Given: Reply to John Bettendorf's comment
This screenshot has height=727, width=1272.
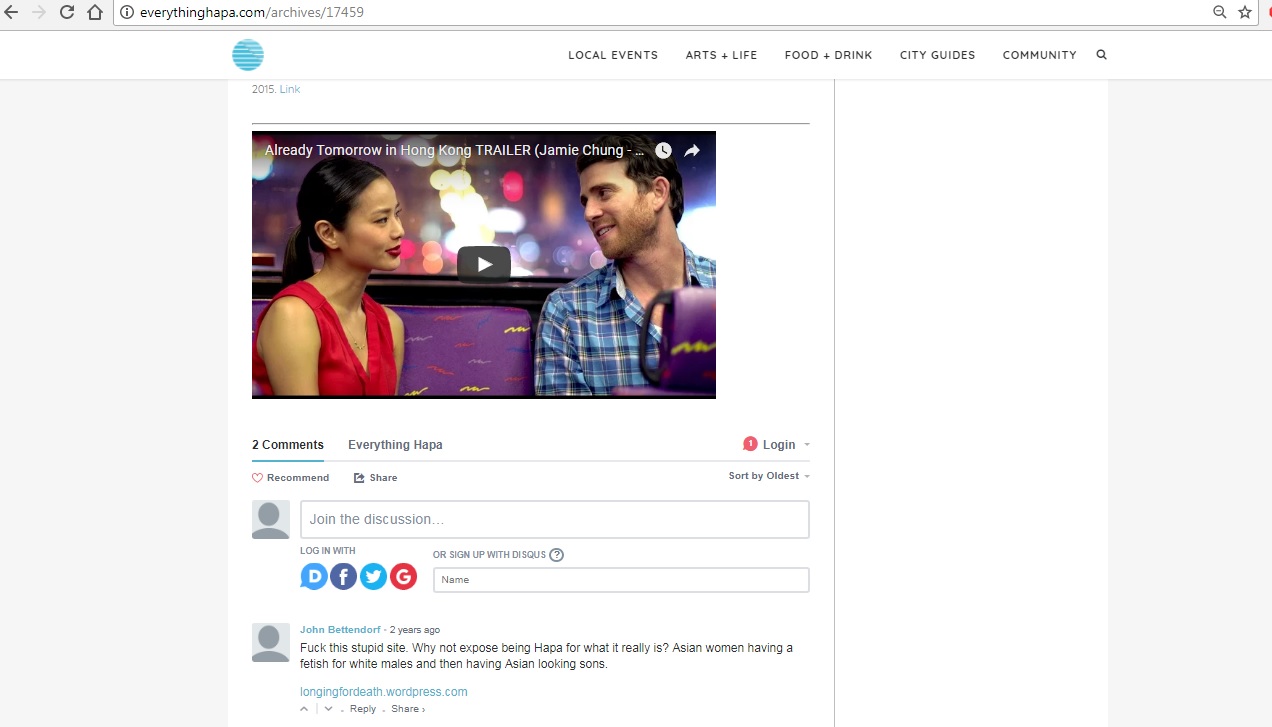Looking at the screenshot, I should coord(363,709).
